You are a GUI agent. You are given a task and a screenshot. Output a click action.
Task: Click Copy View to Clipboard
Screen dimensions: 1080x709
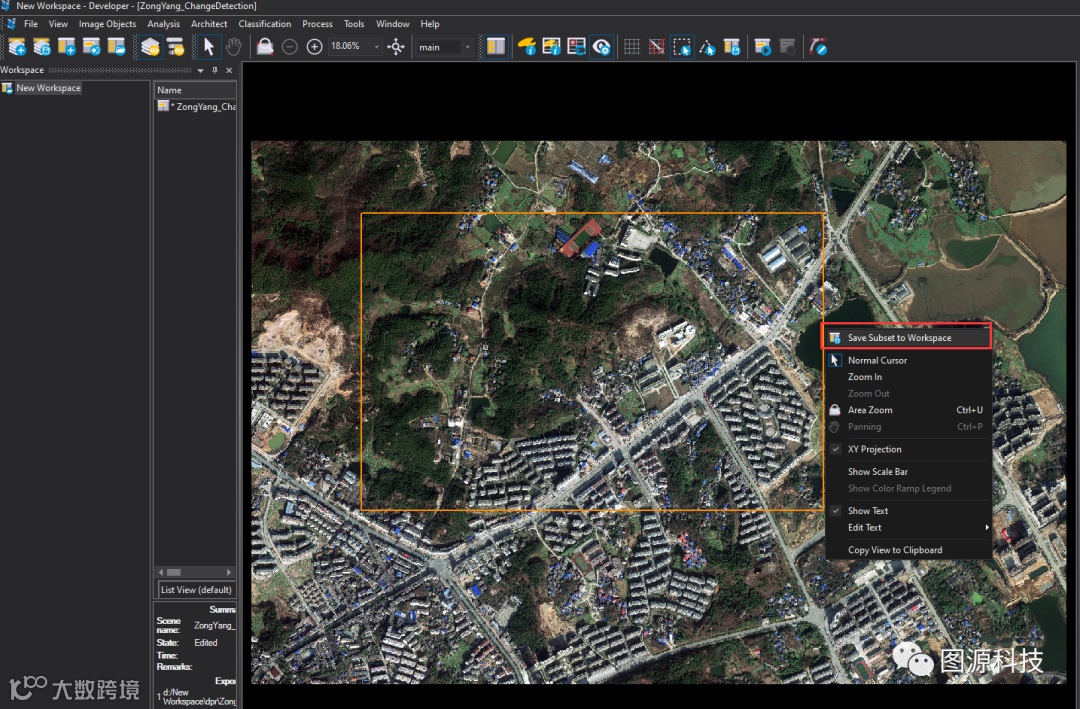coord(895,550)
